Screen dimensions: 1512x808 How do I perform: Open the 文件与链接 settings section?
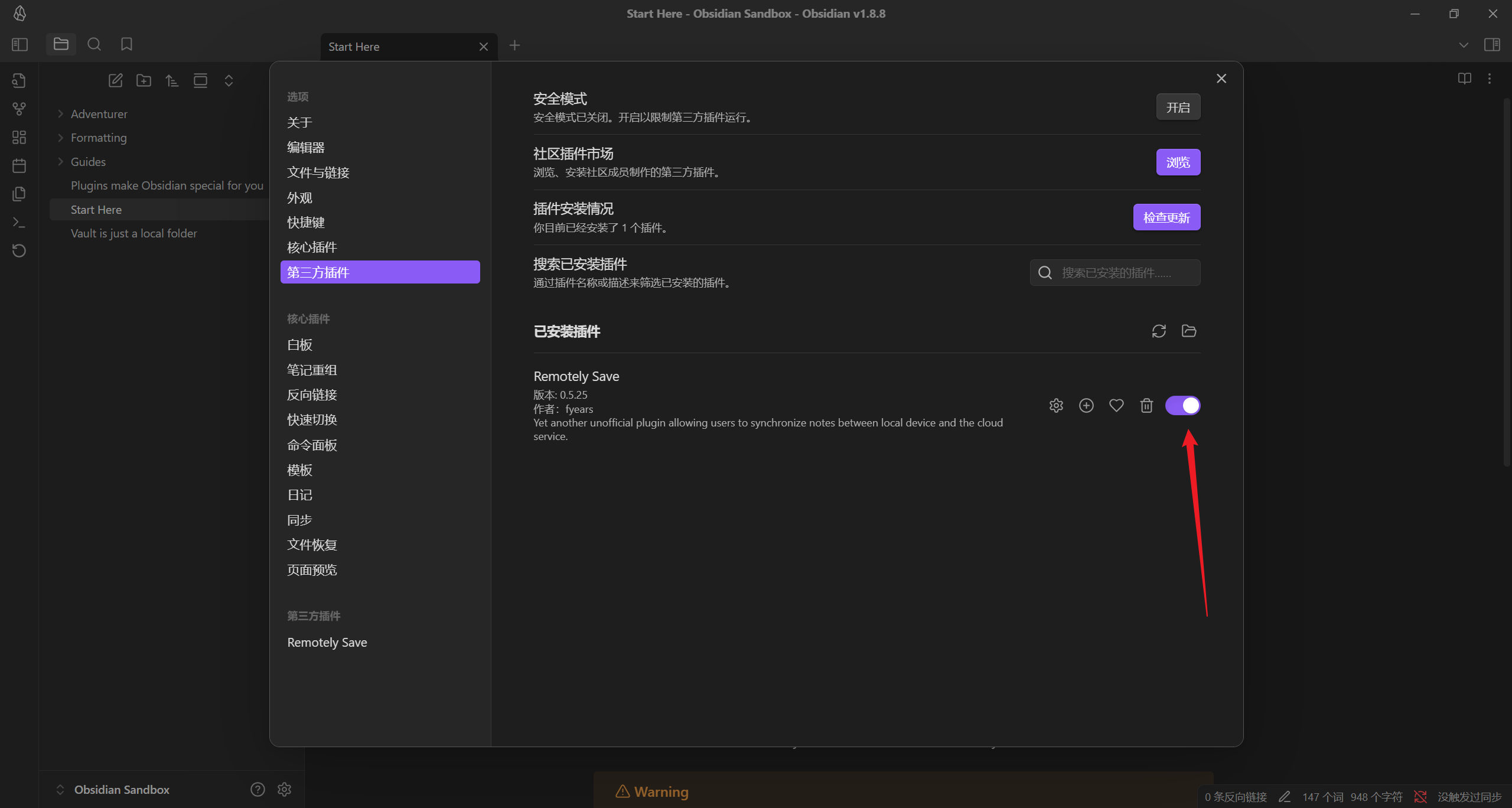coord(380,172)
